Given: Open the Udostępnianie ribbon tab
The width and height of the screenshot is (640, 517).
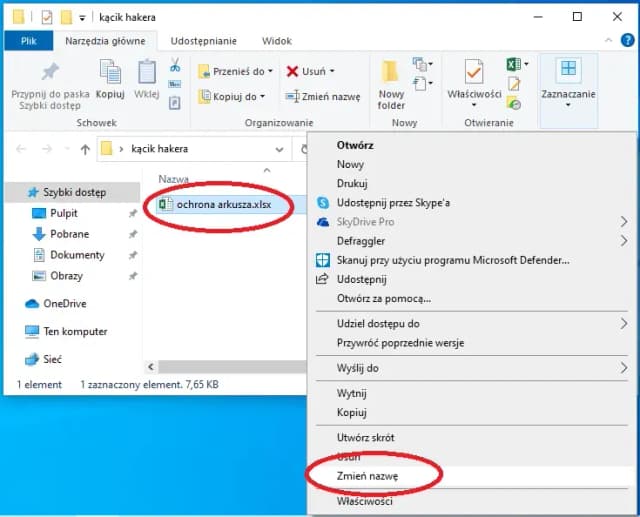Looking at the screenshot, I should pos(203,41).
